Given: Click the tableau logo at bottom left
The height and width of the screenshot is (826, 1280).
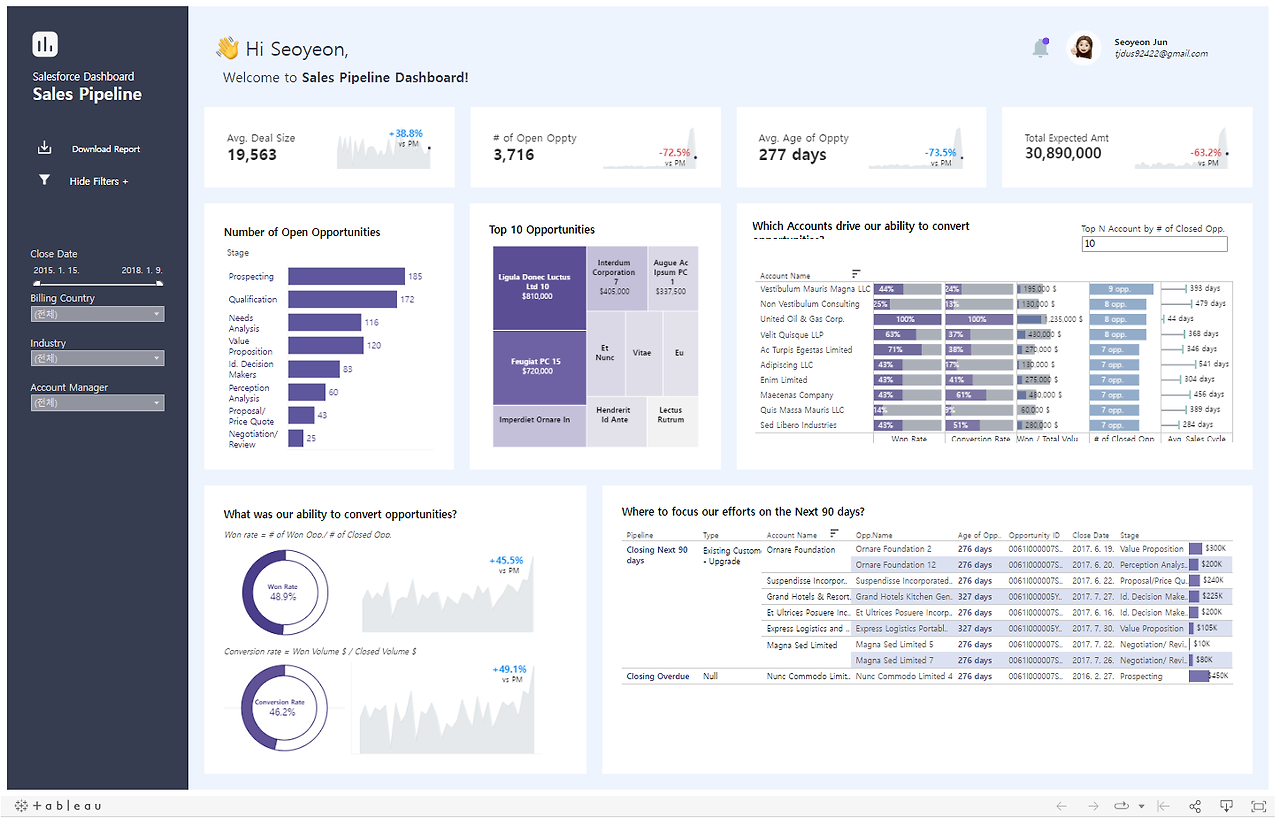Looking at the screenshot, I should coord(55,805).
